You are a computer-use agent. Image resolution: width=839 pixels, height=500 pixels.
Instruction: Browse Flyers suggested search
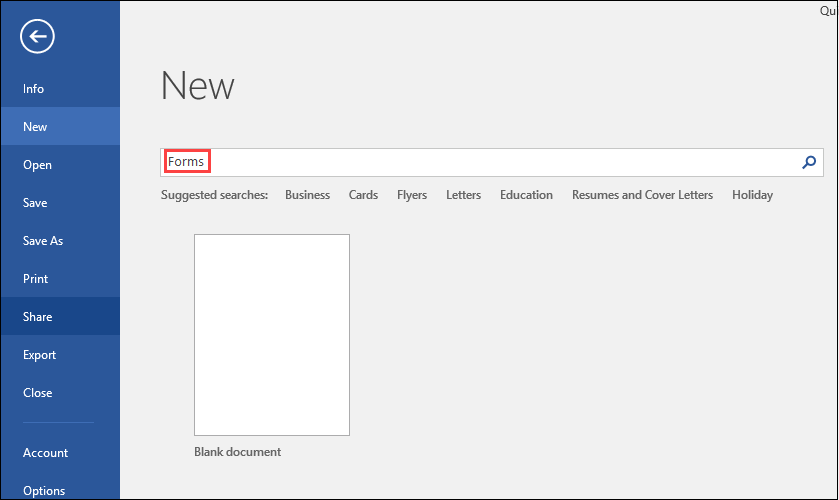(x=412, y=195)
